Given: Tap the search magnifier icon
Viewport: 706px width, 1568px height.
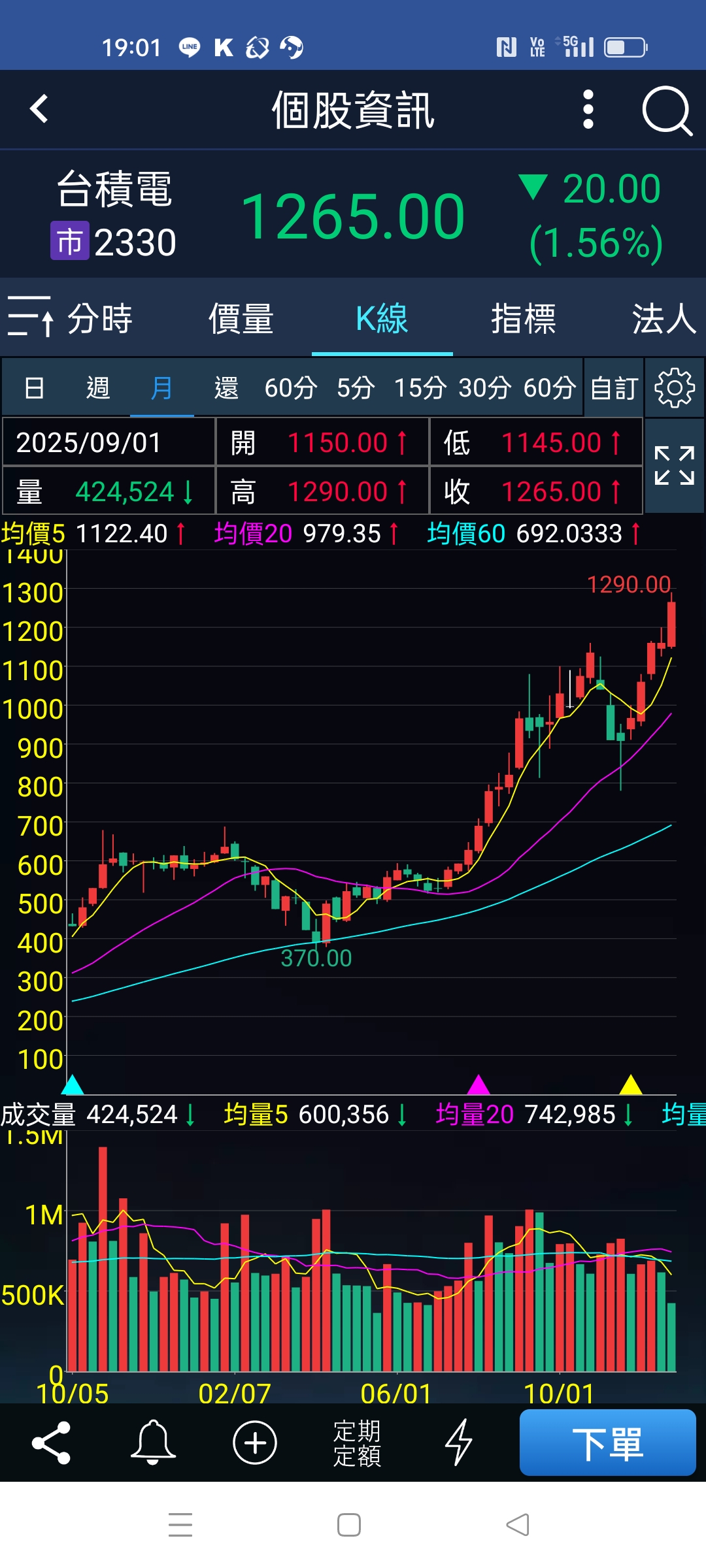Looking at the screenshot, I should coord(666,110).
